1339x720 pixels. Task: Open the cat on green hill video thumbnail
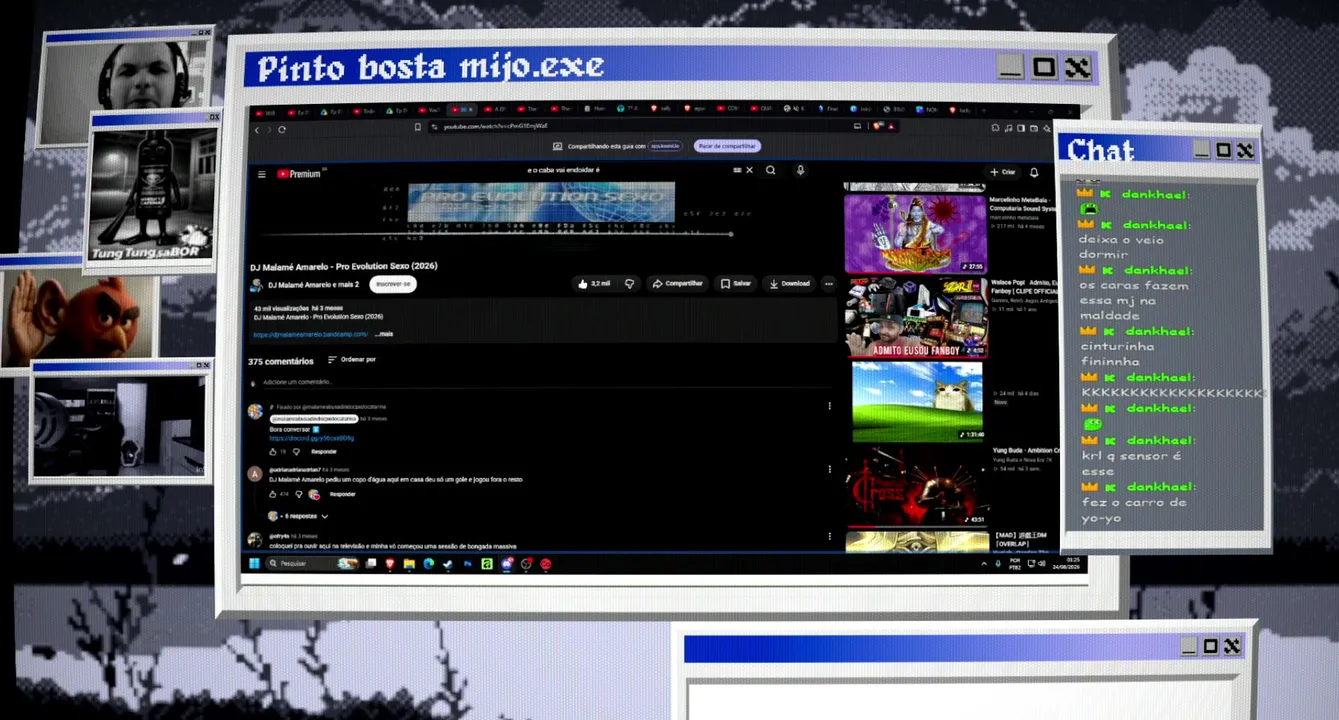tap(917, 401)
